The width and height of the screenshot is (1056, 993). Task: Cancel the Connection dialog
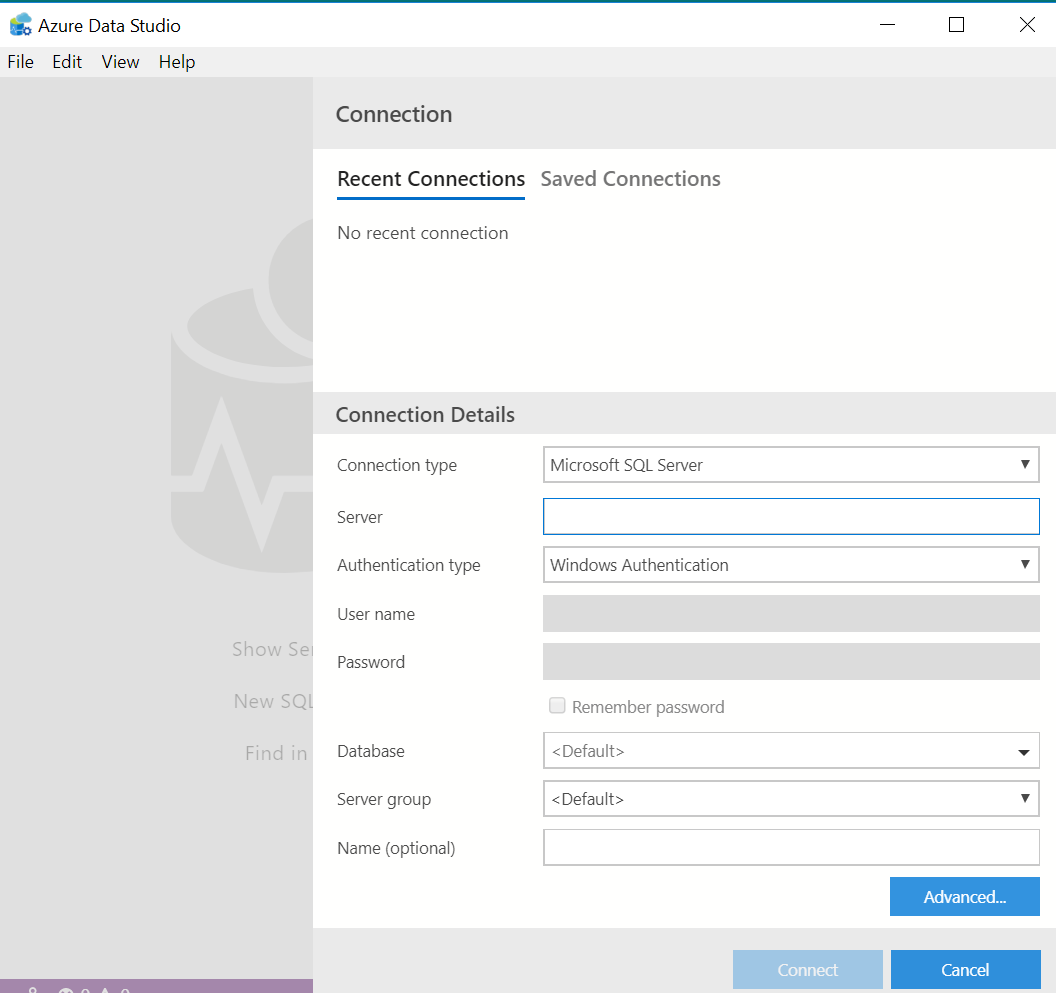[x=965, y=970]
